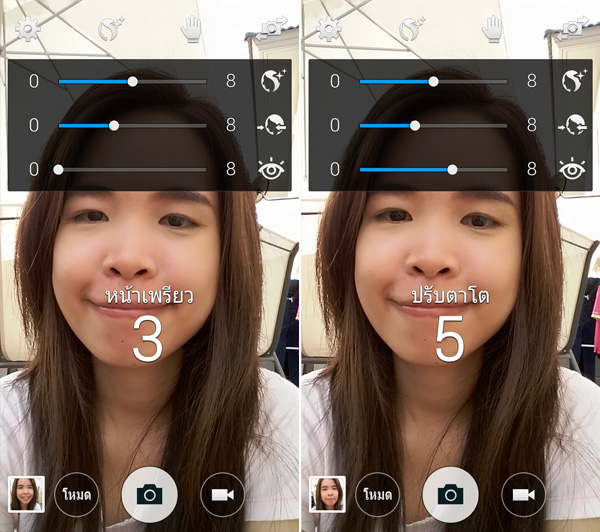Take photo with right shutter button
Image resolution: width=600 pixels, height=532 pixels.
[451, 494]
